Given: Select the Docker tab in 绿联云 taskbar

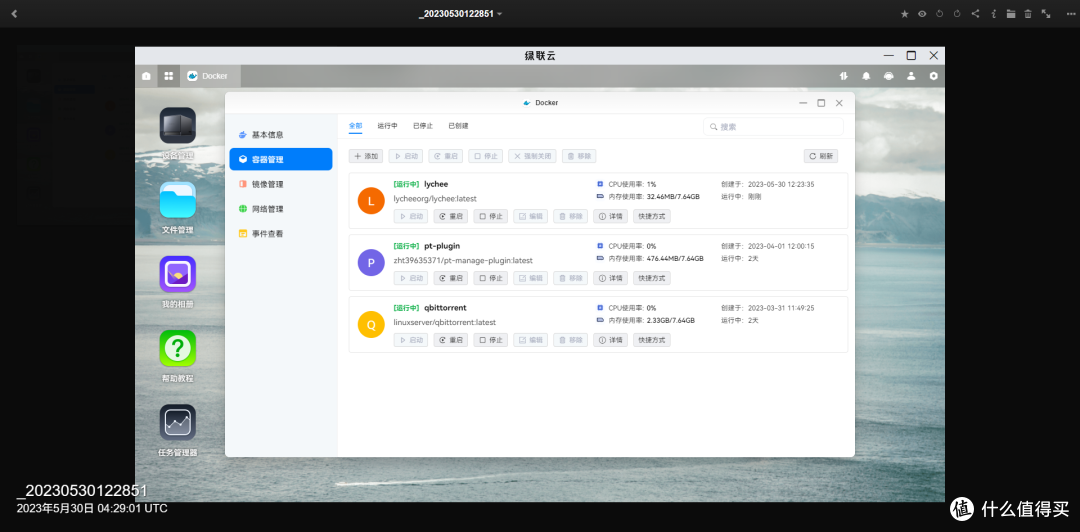Looking at the screenshot, I should 211,76.
